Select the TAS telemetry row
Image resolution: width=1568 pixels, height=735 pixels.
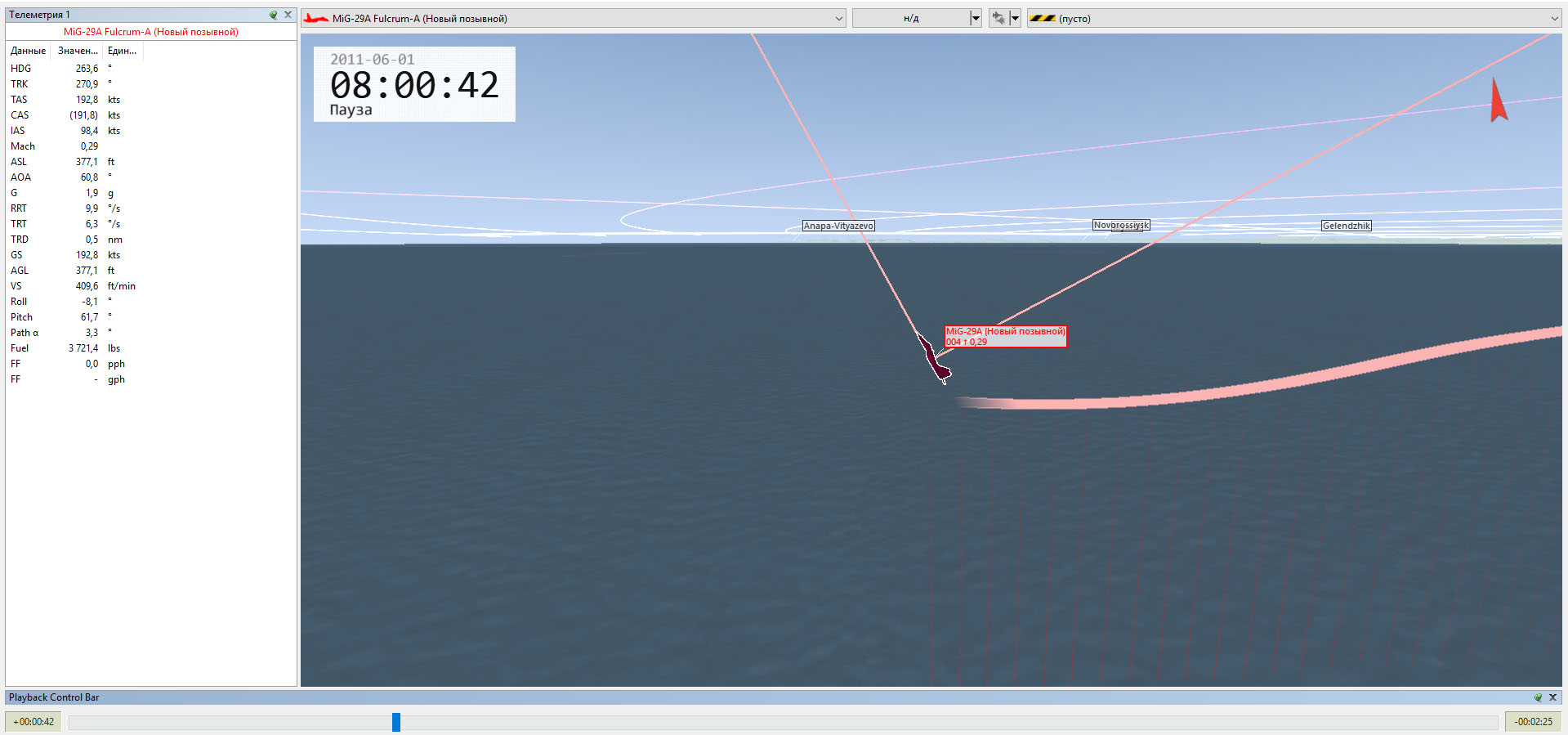click(x=151, y=100)
